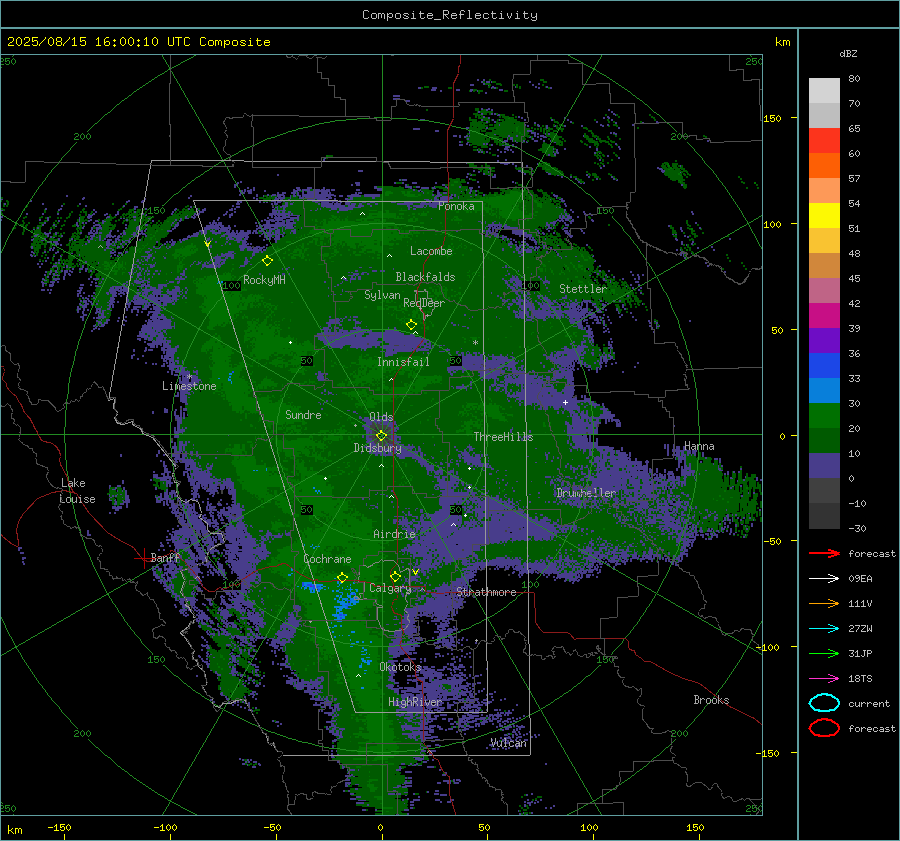Select the Hanna label
Viewport: 900px width, 841px height.
point(699,446)
